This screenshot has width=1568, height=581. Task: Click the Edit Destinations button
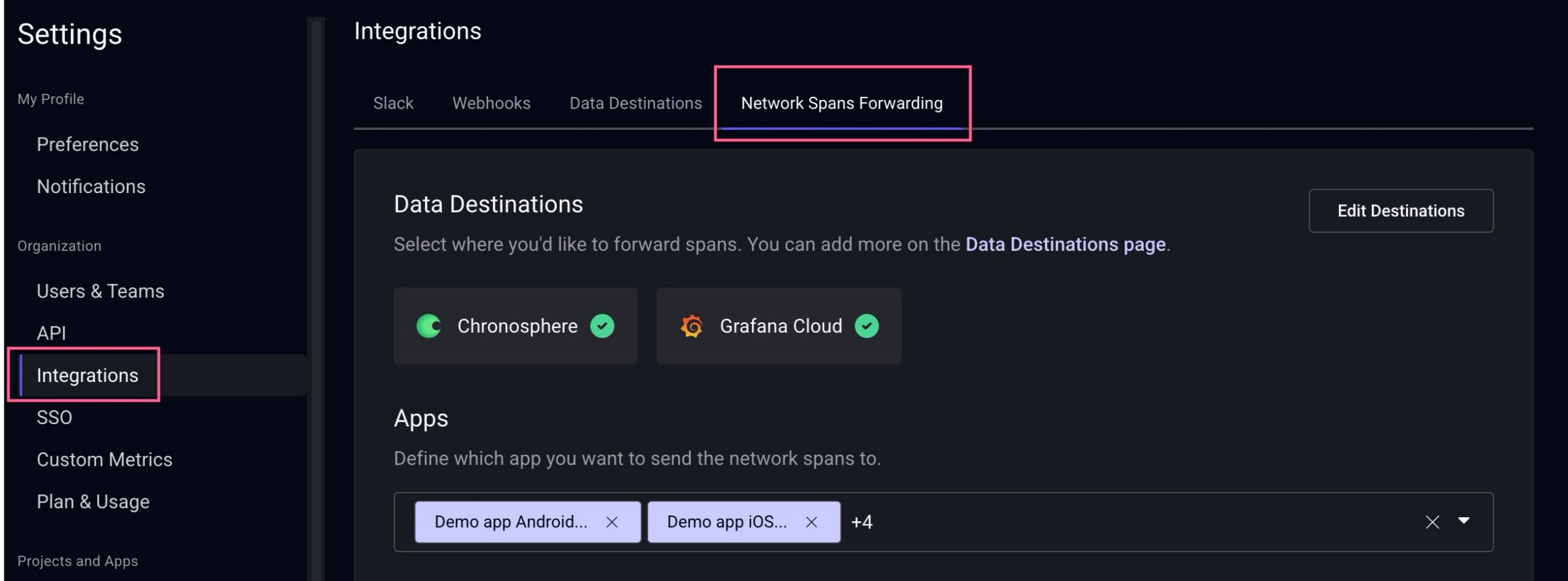click(x=1401, y=211)
